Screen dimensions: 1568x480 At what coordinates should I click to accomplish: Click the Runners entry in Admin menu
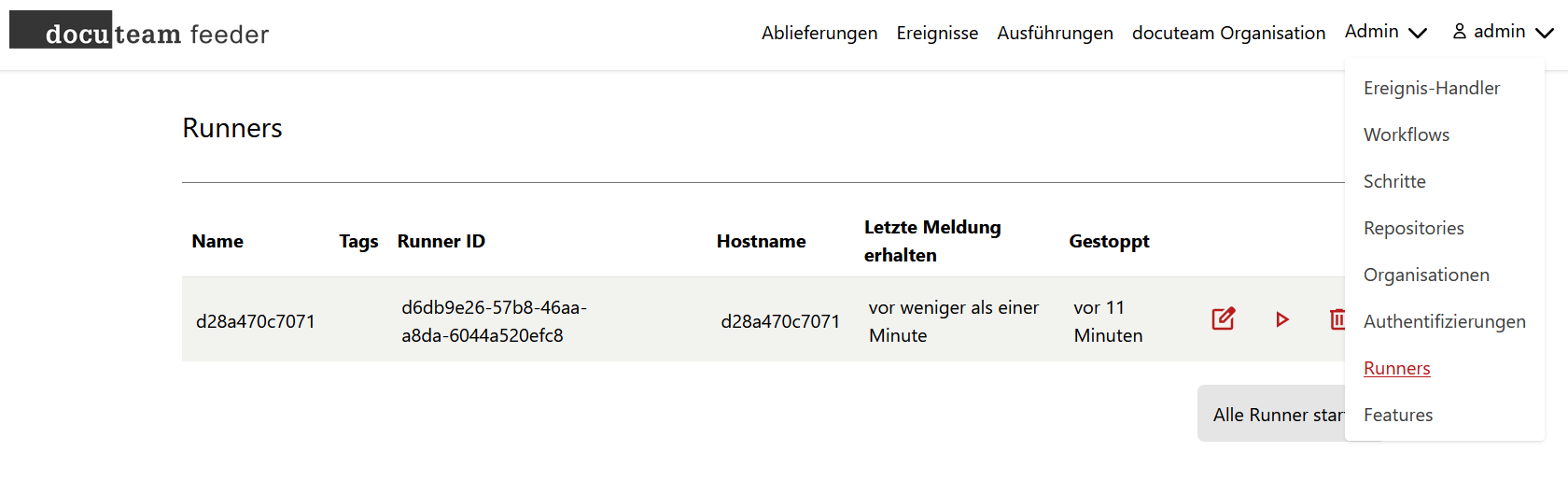tap(1396, 368)
